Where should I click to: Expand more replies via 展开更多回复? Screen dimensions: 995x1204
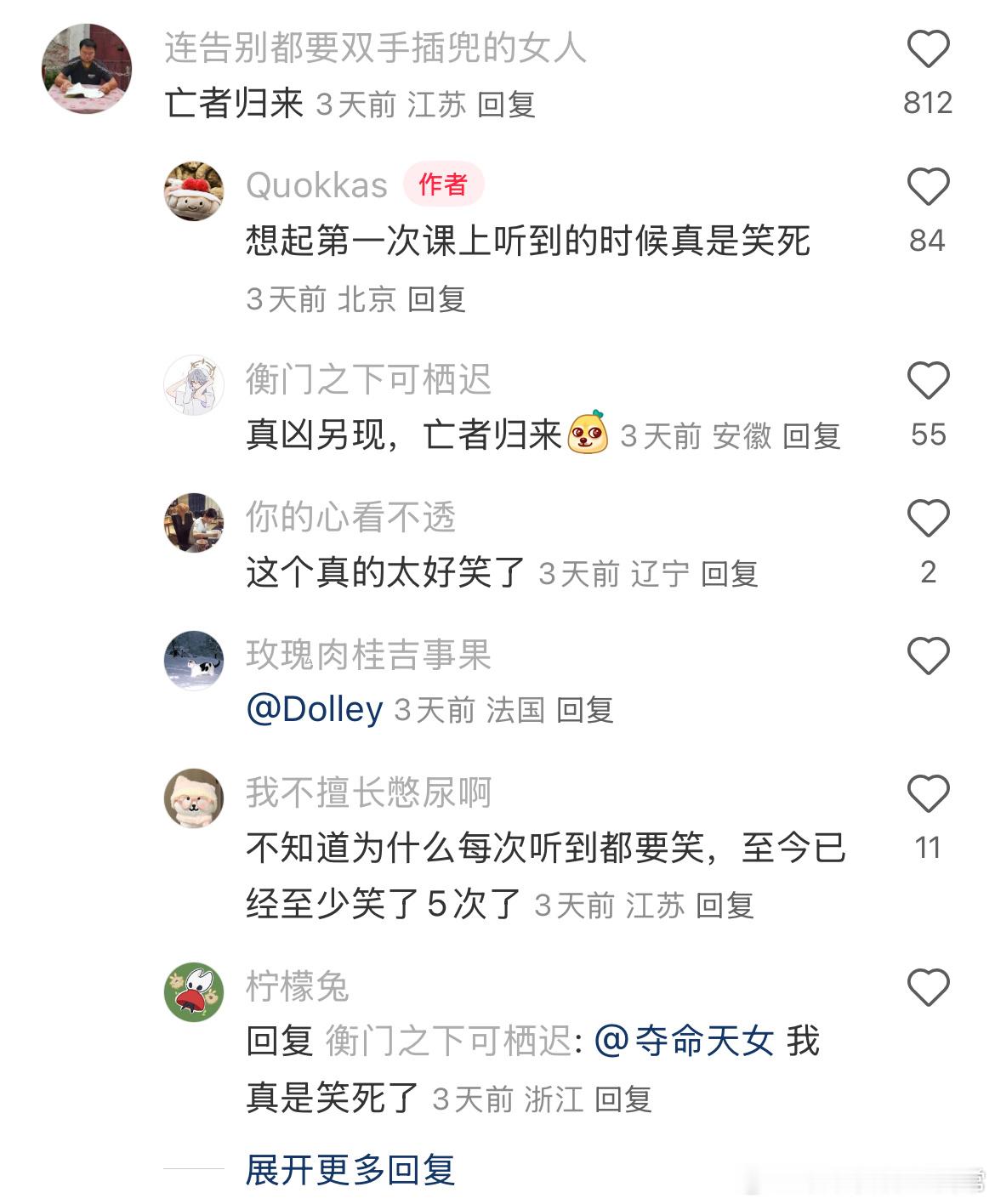click(x=350, y=1170)
